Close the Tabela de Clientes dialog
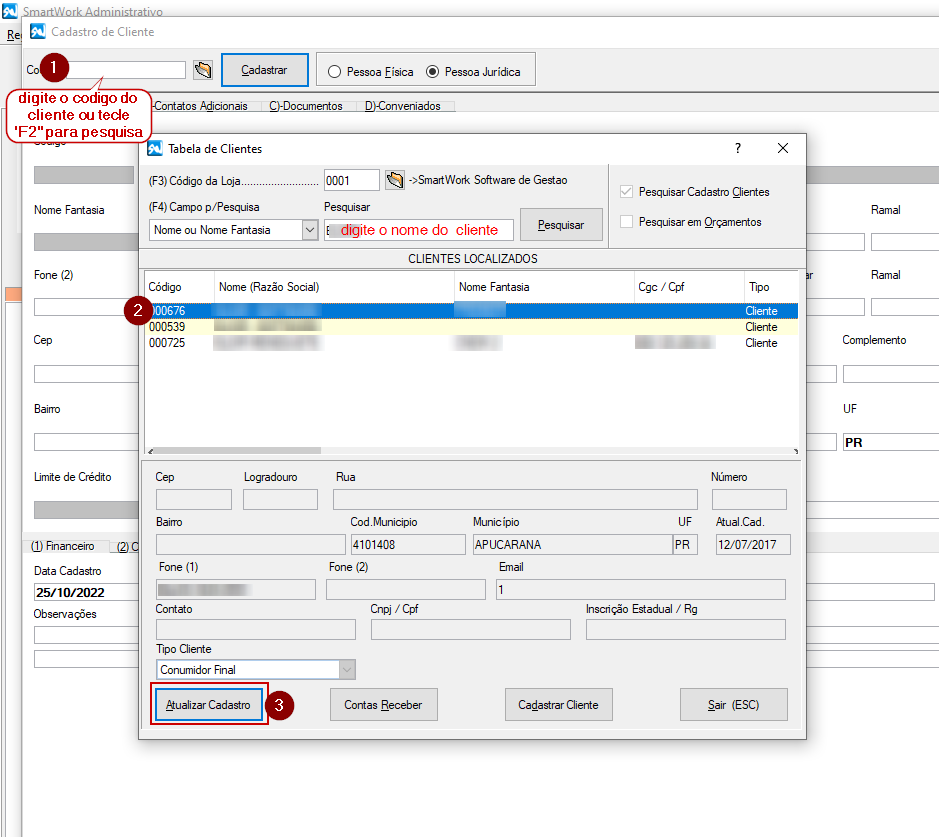 click(x=783, y=148)
